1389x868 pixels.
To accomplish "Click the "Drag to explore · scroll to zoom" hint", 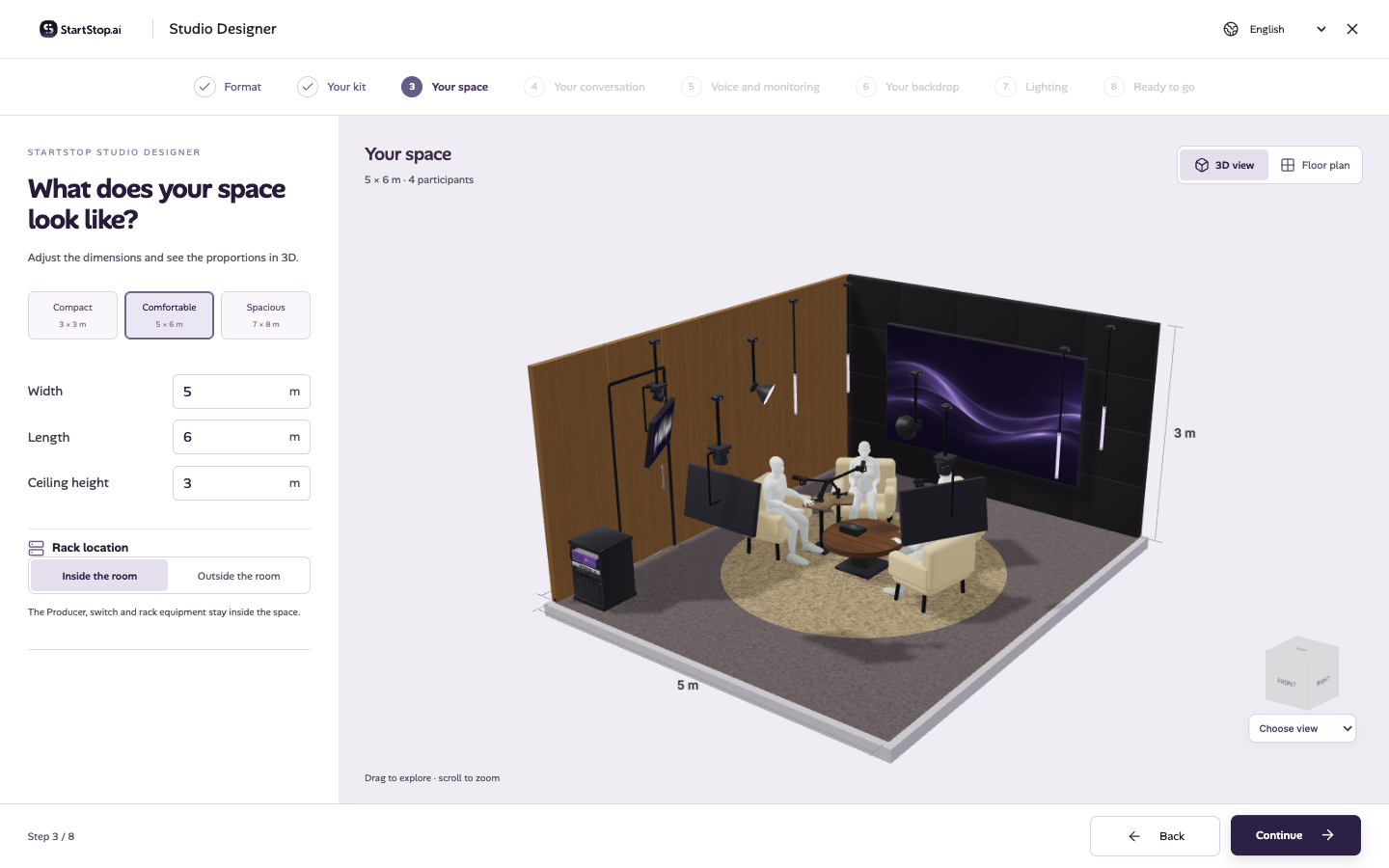I will (432, 778).
